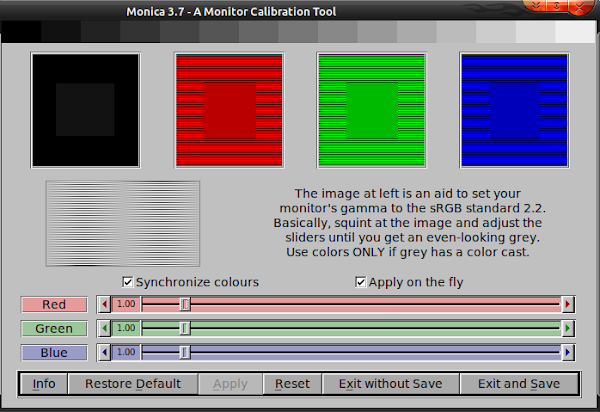Click the blue gamma value field
Screen dimensions: 600x412
click(x=126, y=352)
